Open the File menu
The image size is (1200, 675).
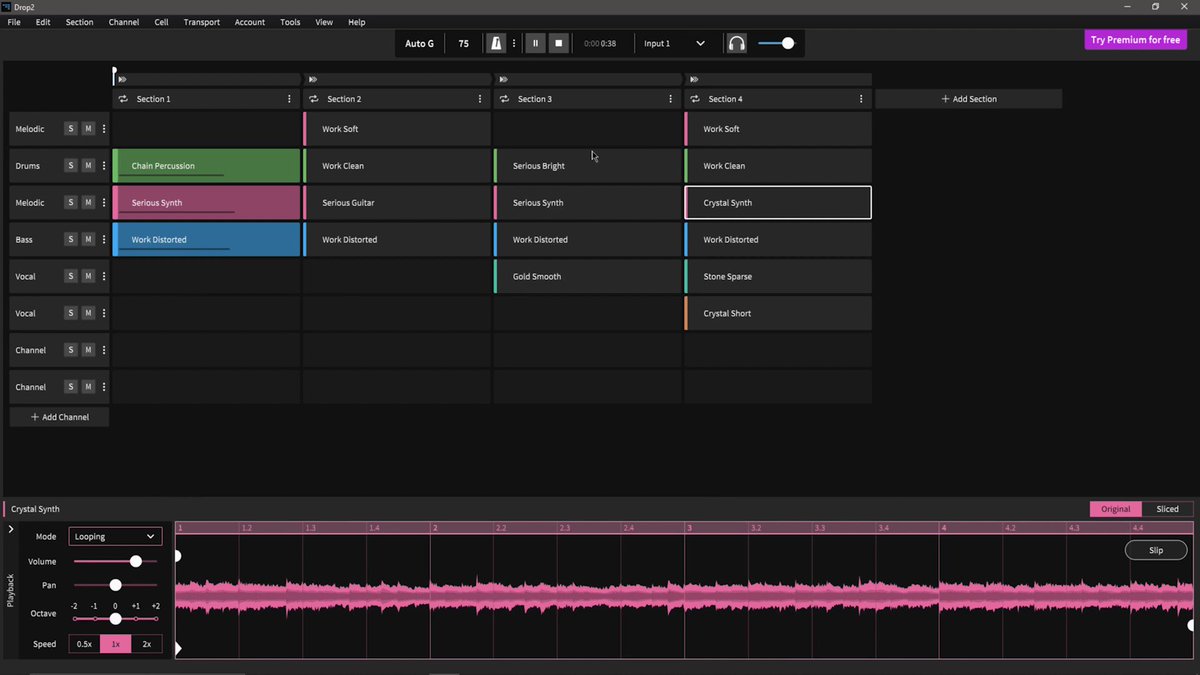pos(14,22)
